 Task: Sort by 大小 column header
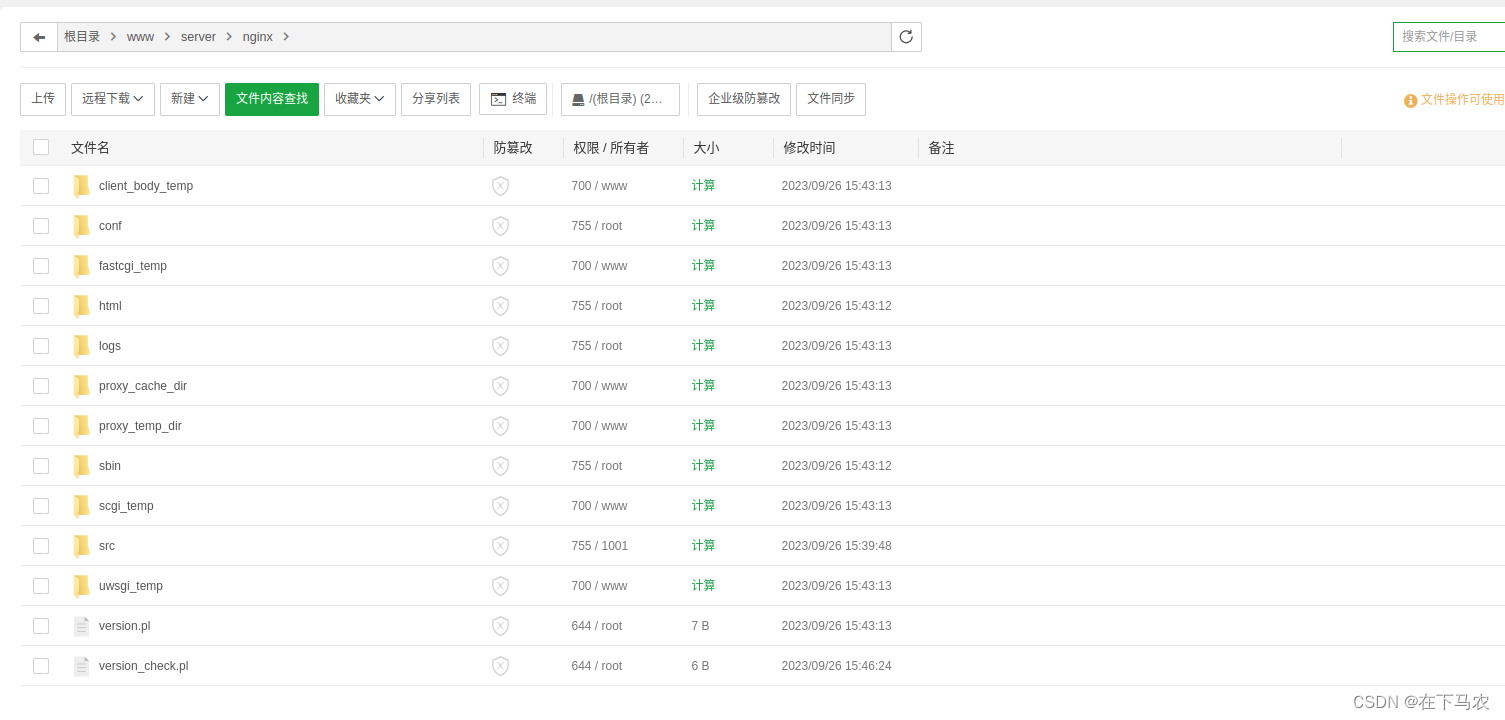pyautogui.click(x=706, y=148)
